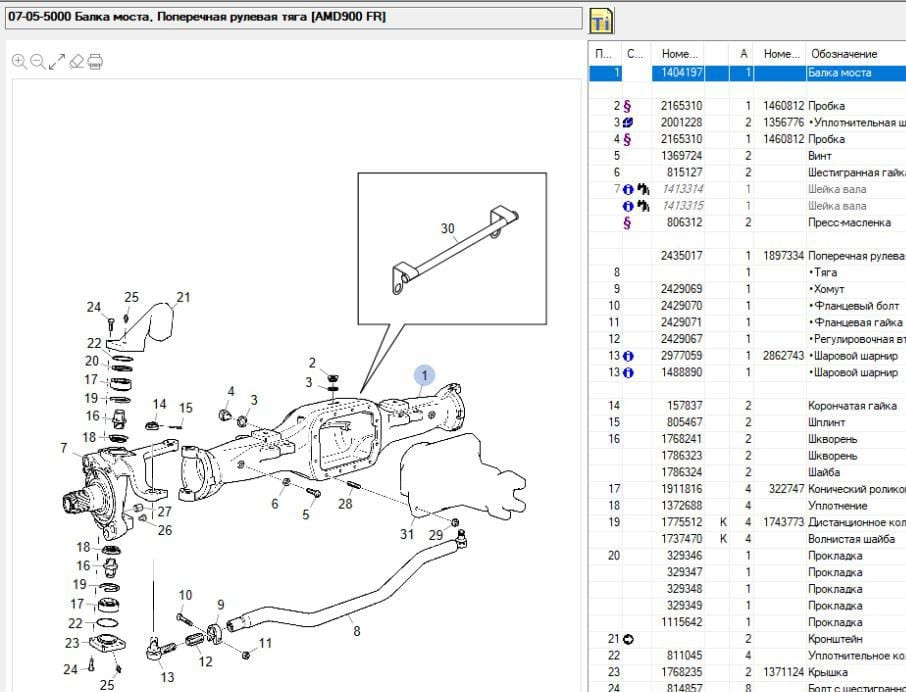Click the kit icon on row 3
The height and width of the screenshot is (692, 906).
click(628, 123)
